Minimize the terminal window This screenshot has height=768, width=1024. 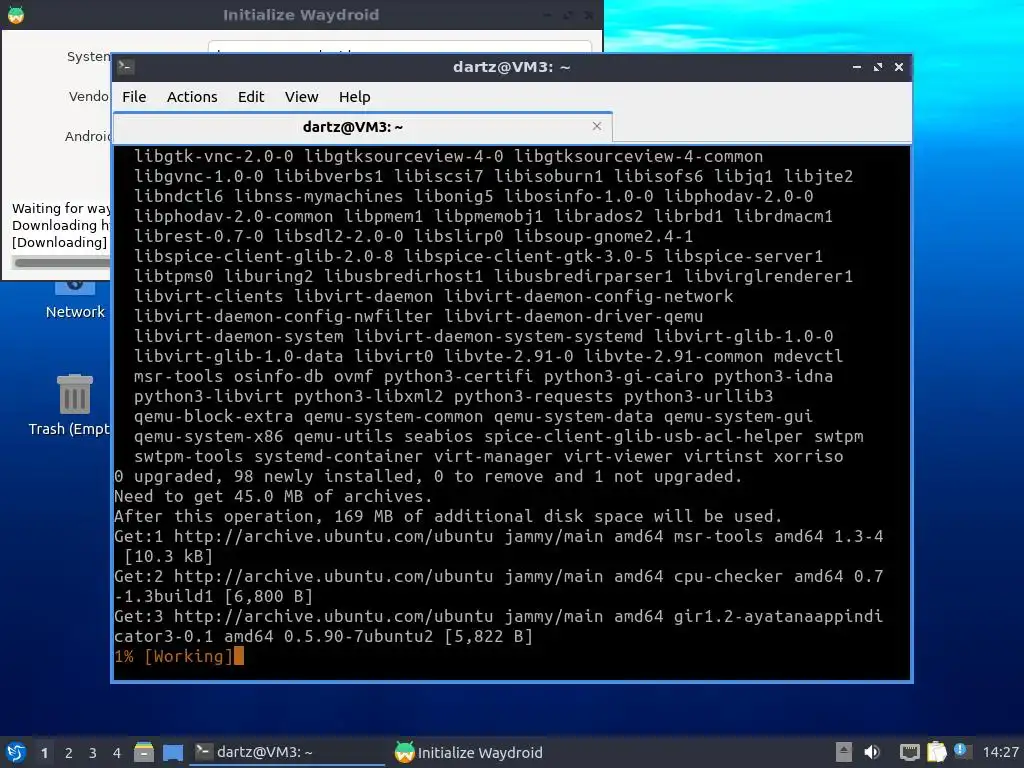857,67
